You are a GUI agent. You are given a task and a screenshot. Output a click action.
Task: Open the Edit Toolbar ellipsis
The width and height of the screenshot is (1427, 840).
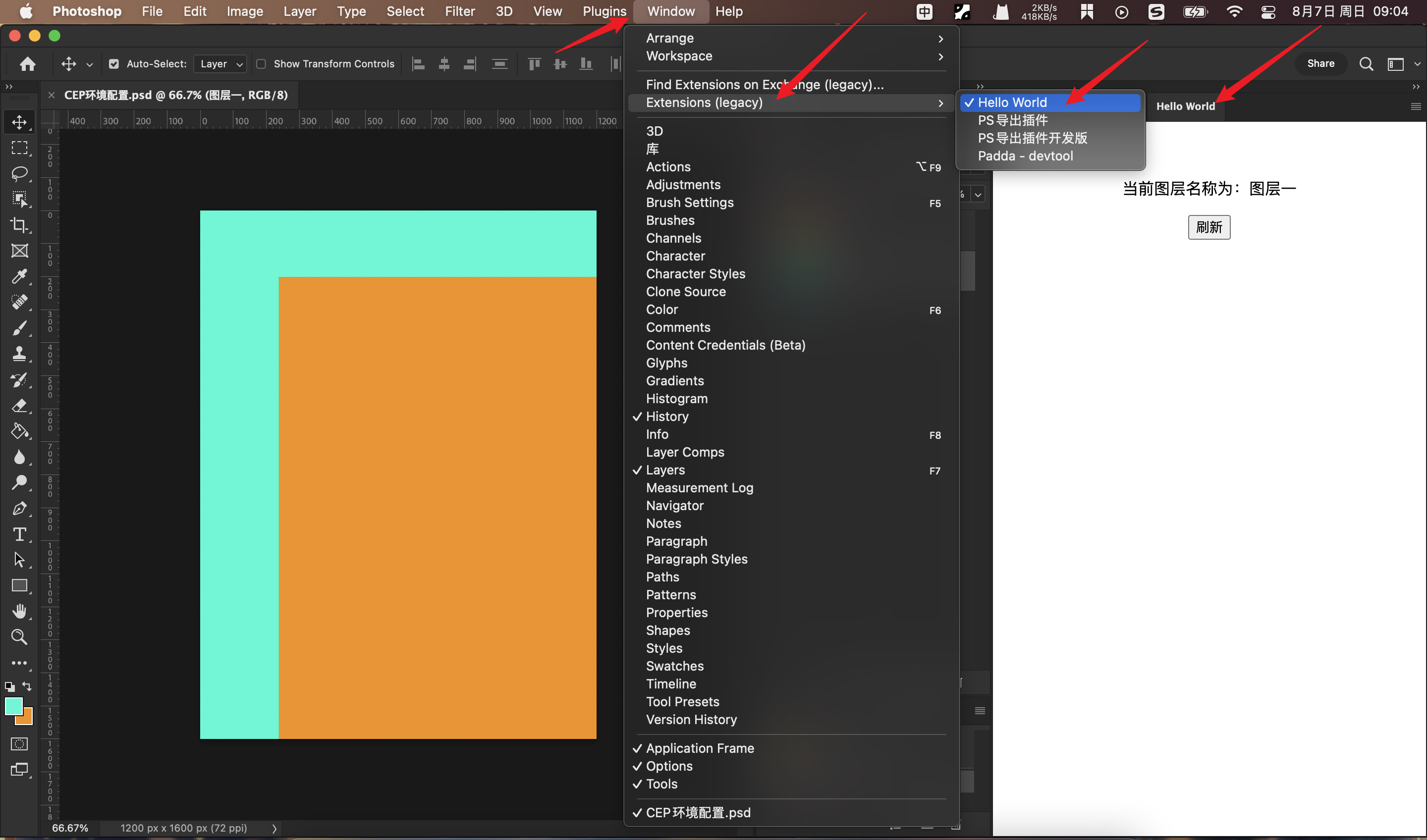19,663
